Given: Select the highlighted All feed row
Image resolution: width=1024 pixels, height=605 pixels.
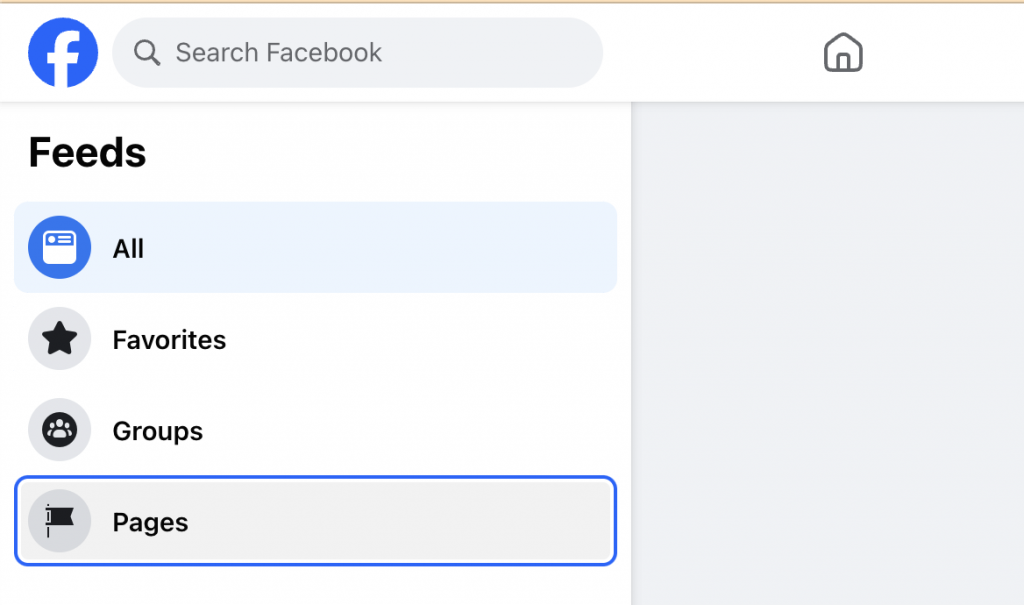Looking at the screenshot, I should coord(315,247).
